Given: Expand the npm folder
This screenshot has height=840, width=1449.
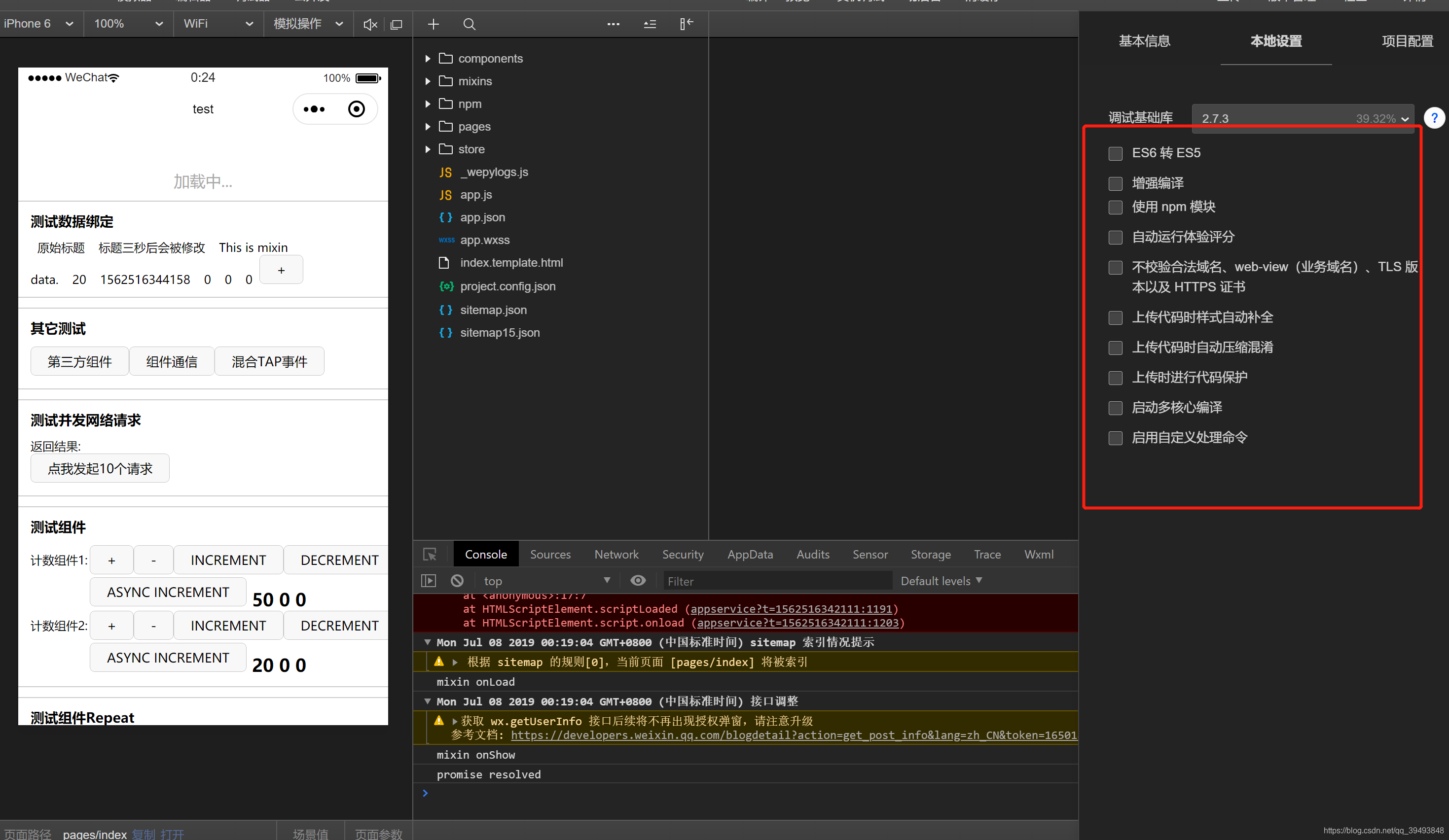Looking at the screenshot, I should point(428,104).
